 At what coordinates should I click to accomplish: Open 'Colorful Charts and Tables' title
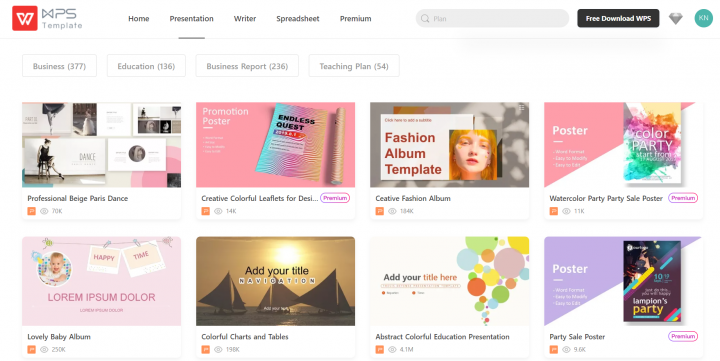245,337
